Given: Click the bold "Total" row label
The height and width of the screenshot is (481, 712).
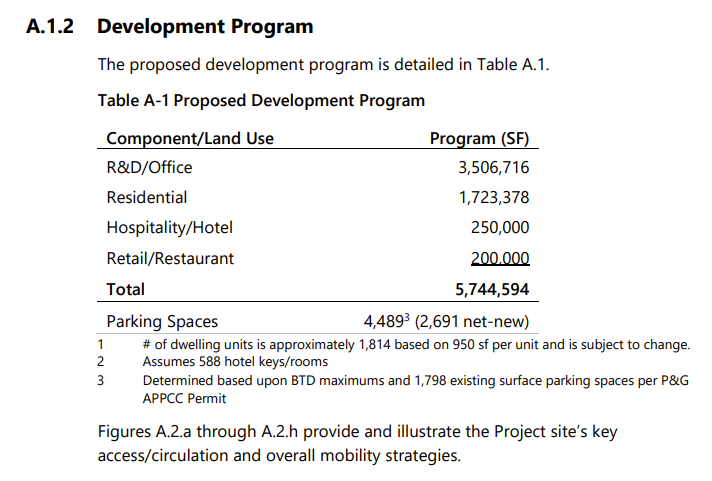Looking at the screenshot, I should point(126,289).
